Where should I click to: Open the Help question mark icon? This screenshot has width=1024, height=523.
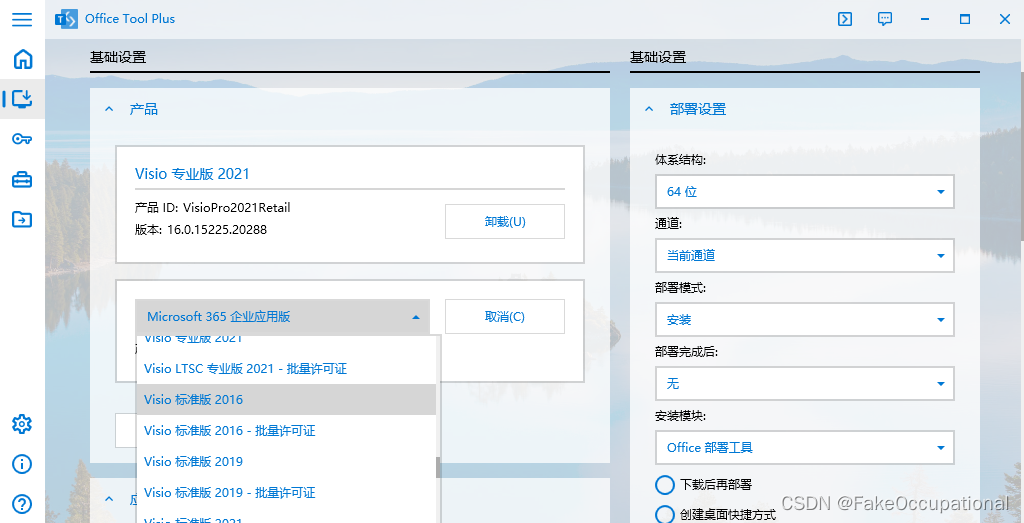pyautogui.click(x=22, y=504)
